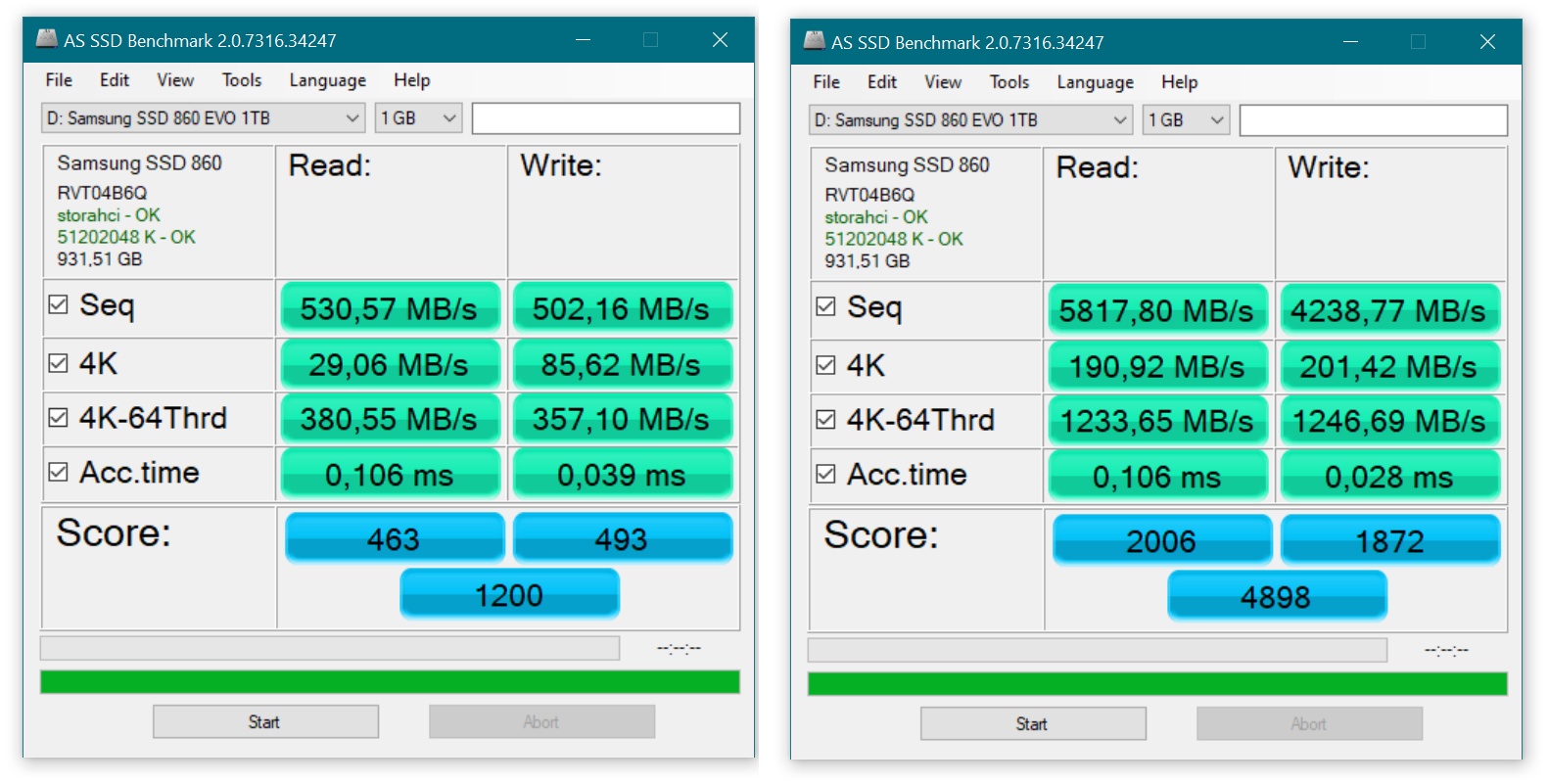Click the app icon in left window title bar

click(x=46, y=39)
